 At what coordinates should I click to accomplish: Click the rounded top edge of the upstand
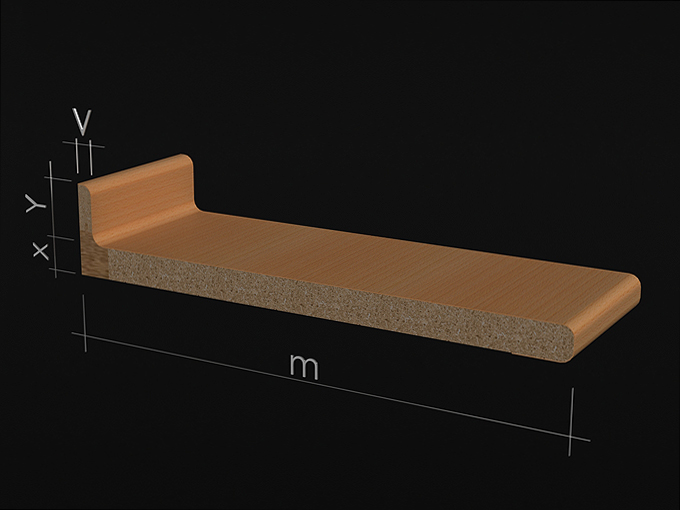click(134, 169)
